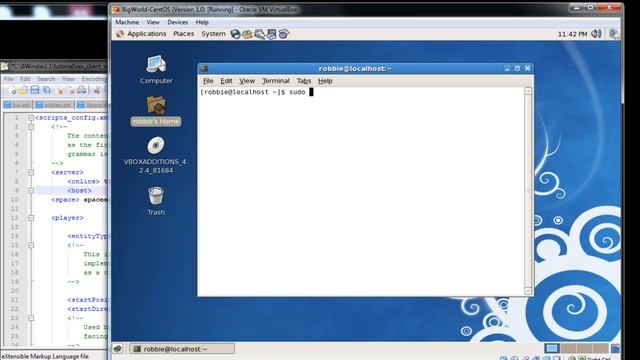Click the Show Desktop icon in bottom panel
The height and width of the screenshot is (360, 640).
coord(118,349)
